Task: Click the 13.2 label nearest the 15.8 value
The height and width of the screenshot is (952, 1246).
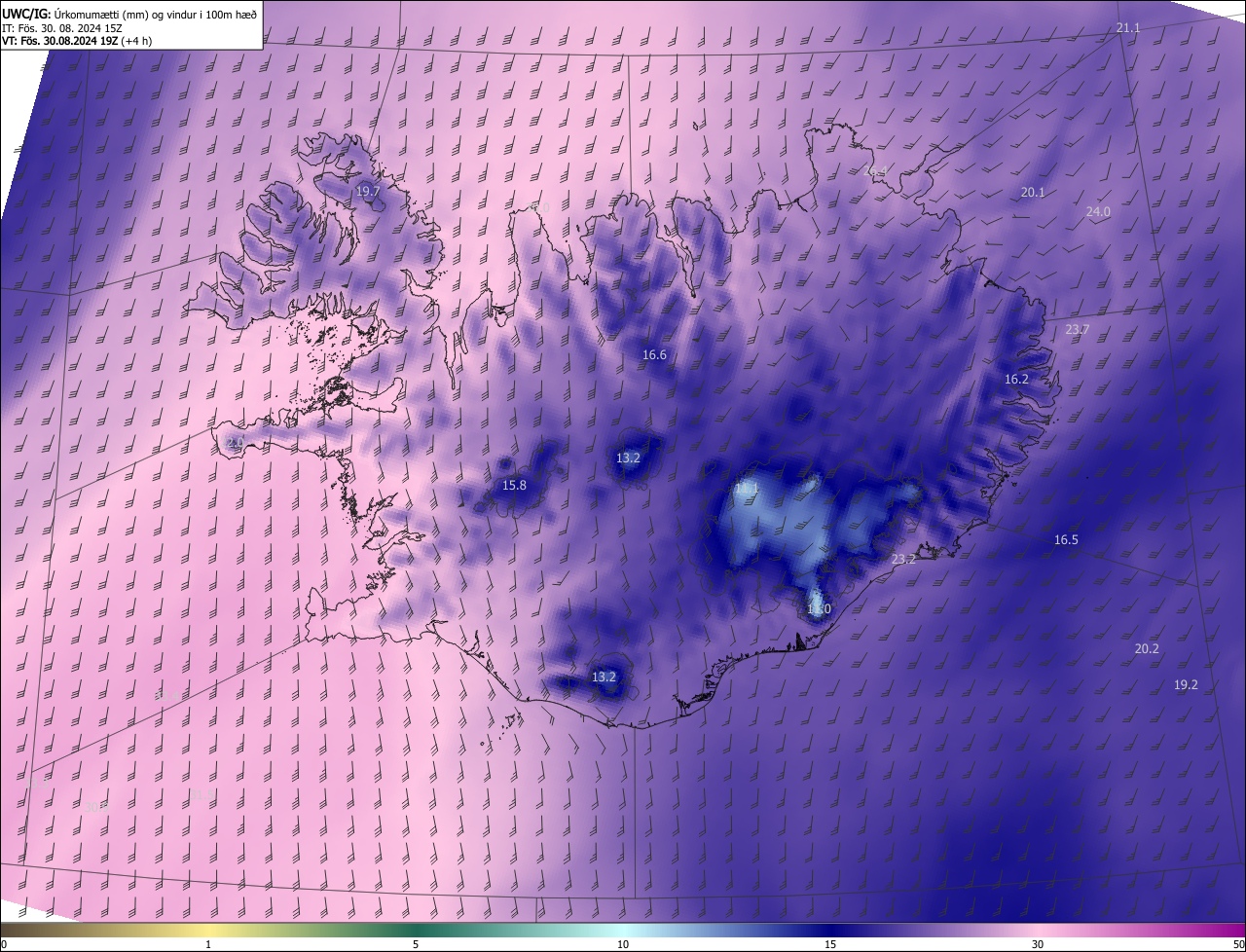Action: [628, 458]
